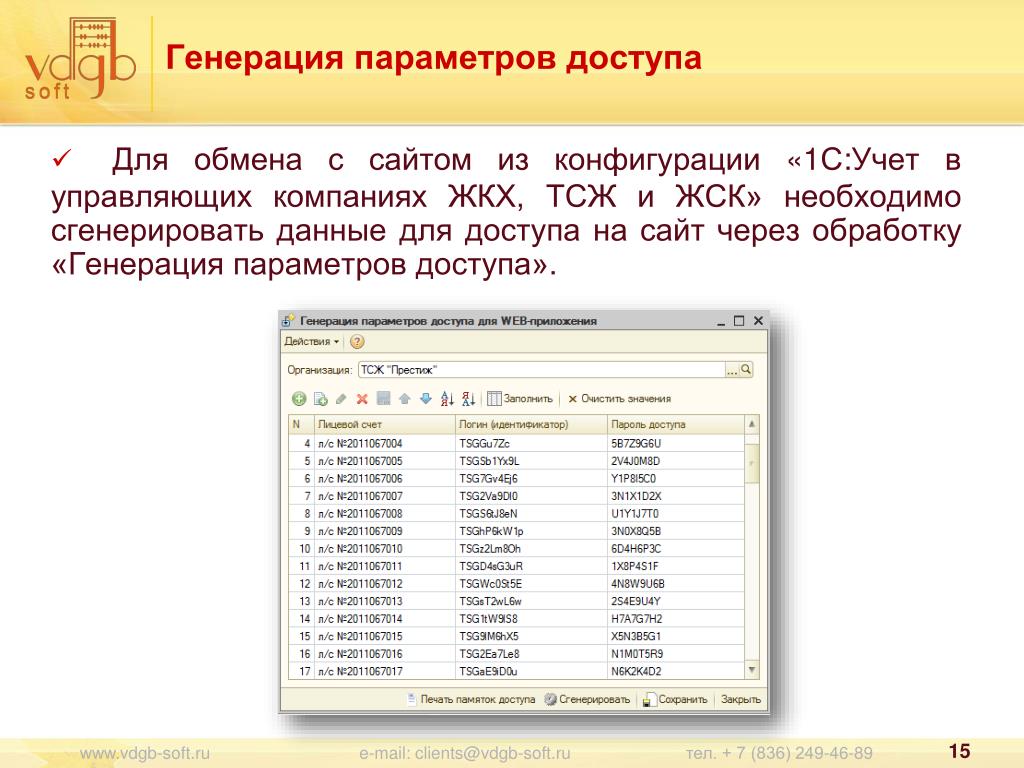Viewport: 1024px width, 768px height.
Task: Select cell л/с №2011067010
Action: tap(384, 549)
